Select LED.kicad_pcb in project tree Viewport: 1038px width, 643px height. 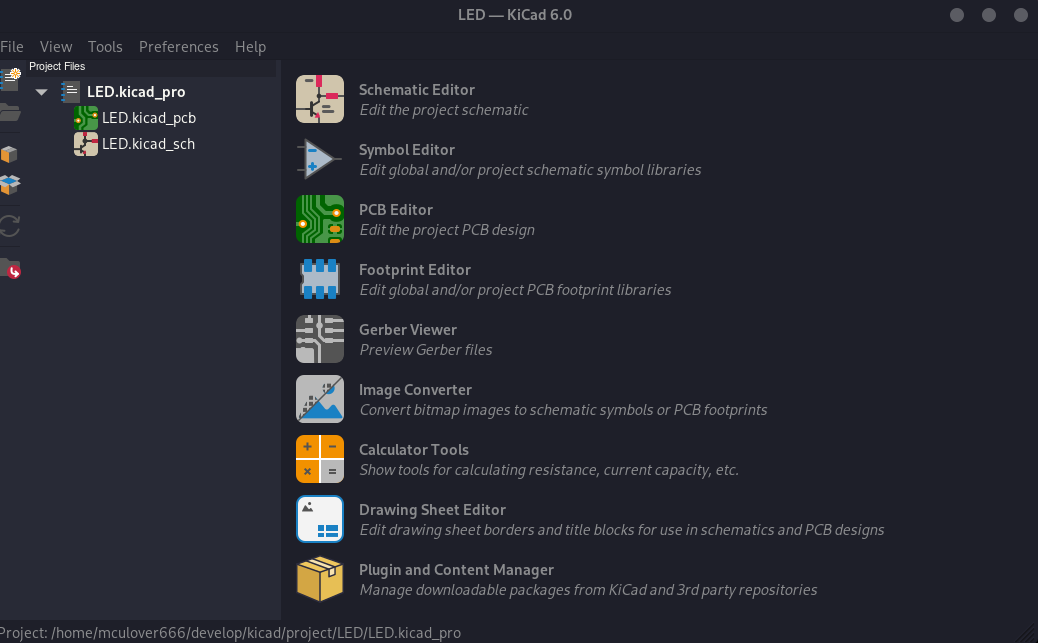149,118
